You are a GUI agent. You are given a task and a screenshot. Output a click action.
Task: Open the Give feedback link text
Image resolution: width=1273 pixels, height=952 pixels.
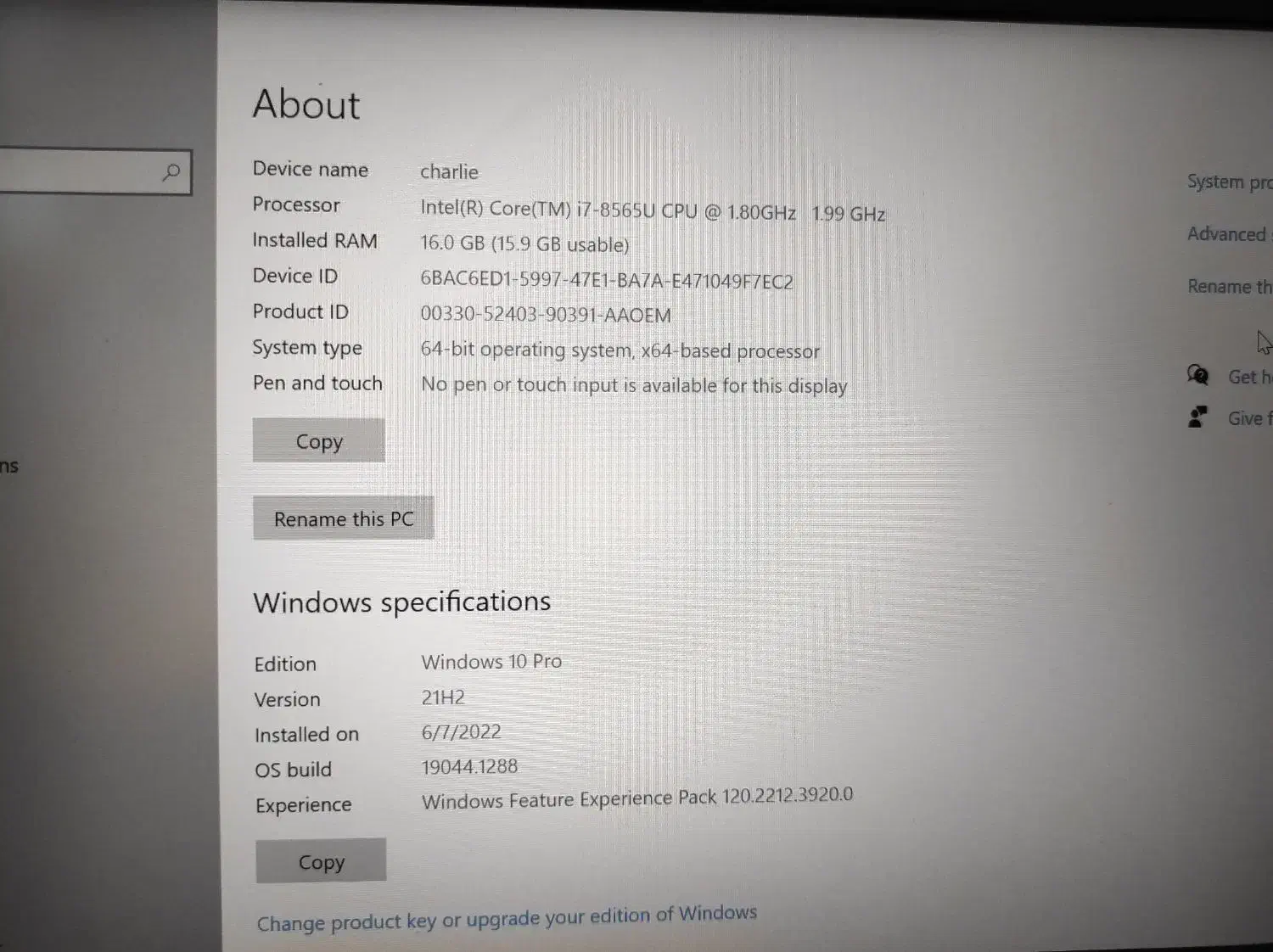point(1248,418)
